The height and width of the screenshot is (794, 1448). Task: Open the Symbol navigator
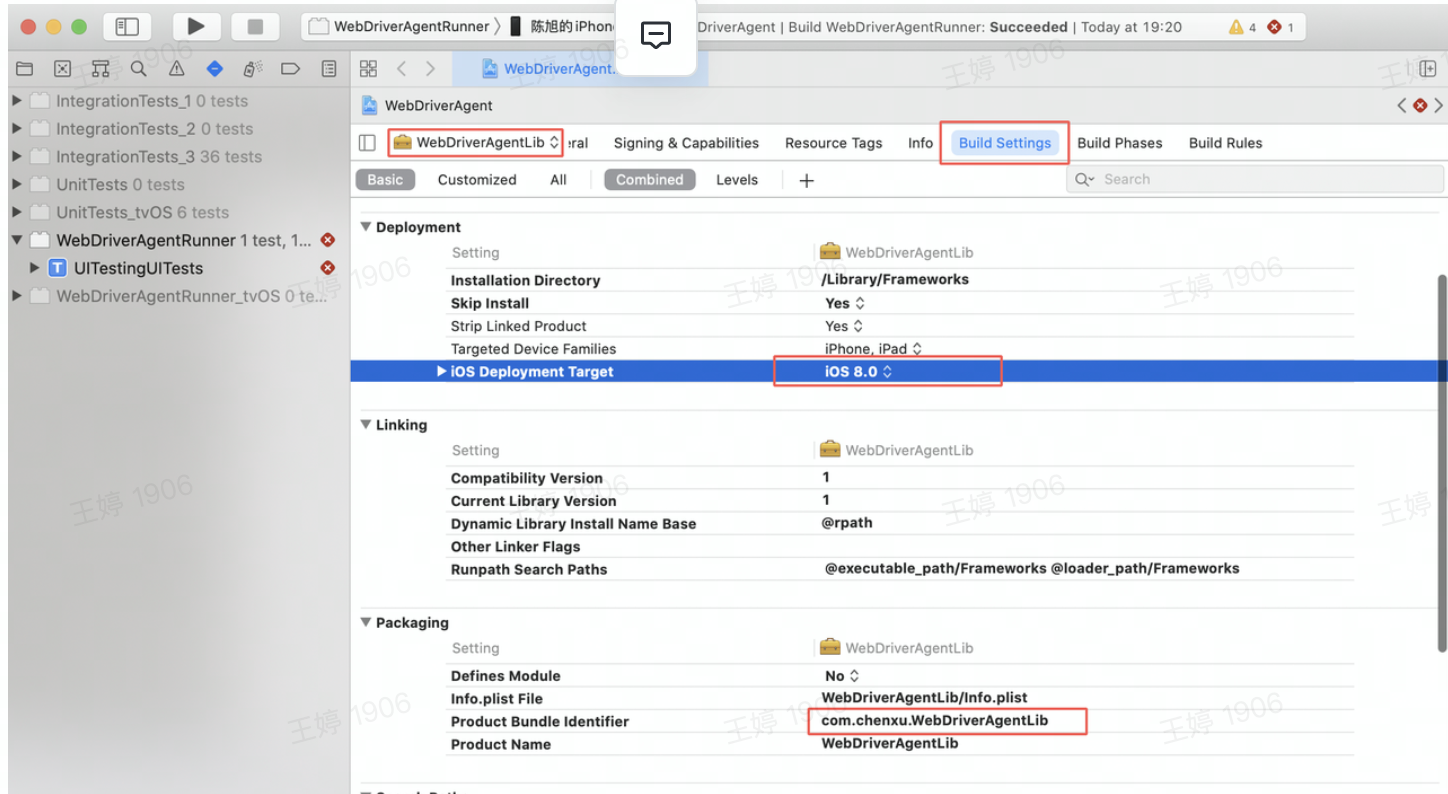pos(100,69)
